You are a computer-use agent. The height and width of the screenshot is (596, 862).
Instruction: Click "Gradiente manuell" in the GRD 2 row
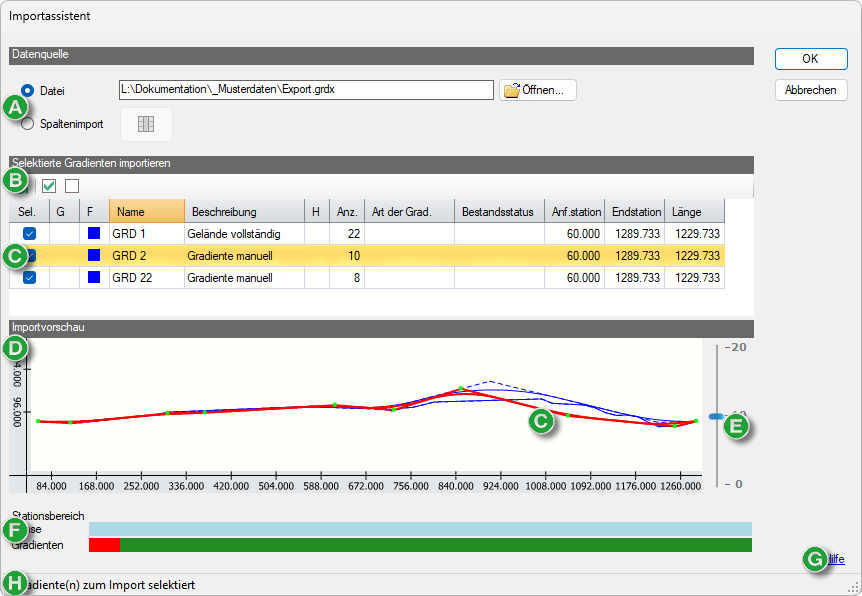[x=245, y=256]
